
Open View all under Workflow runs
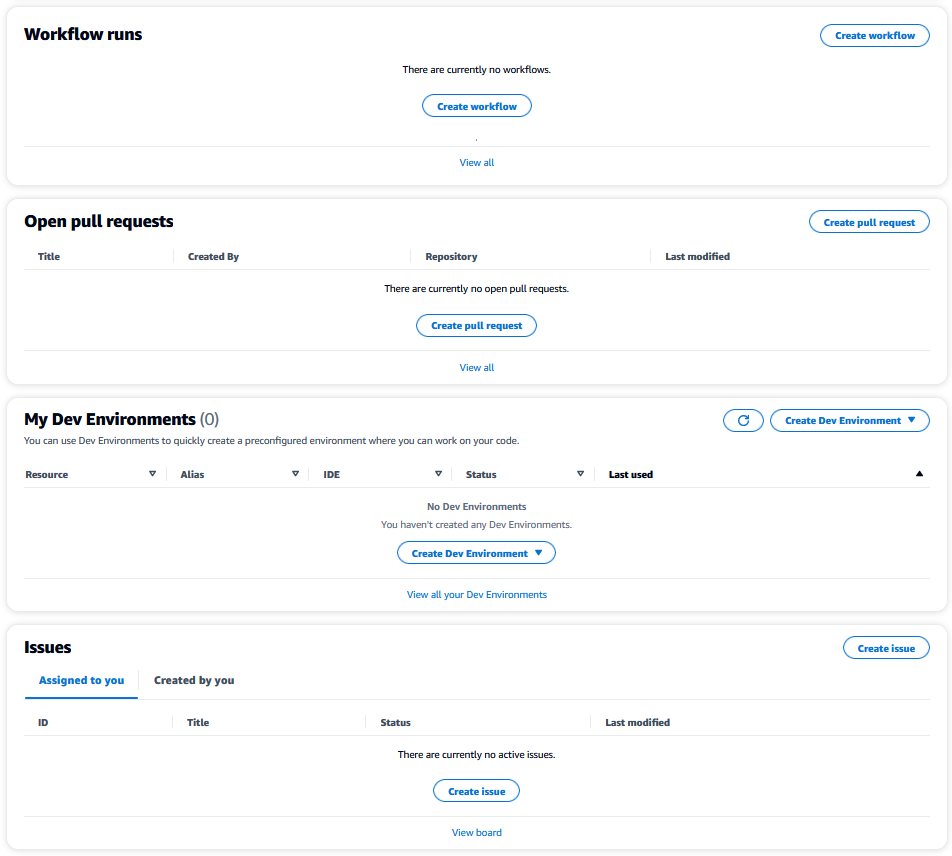coord(476,162)
